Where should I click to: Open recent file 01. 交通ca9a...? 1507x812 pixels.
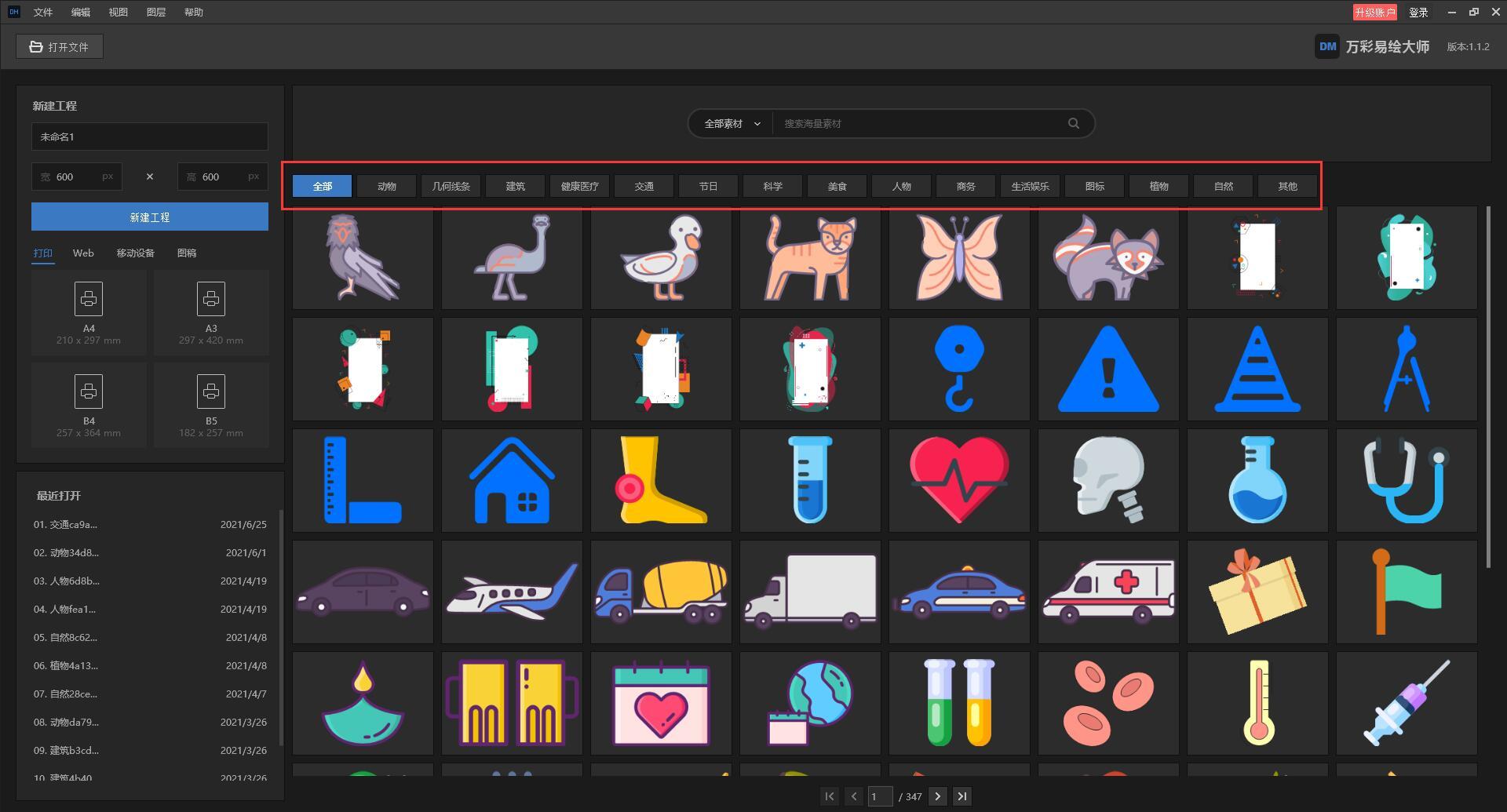pos(150,524)
